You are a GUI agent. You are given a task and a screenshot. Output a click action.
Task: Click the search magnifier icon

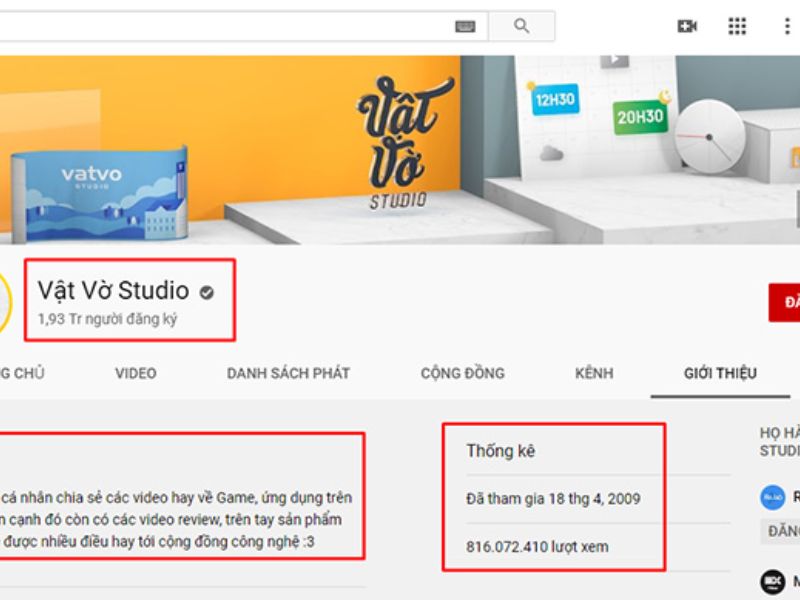521,26
